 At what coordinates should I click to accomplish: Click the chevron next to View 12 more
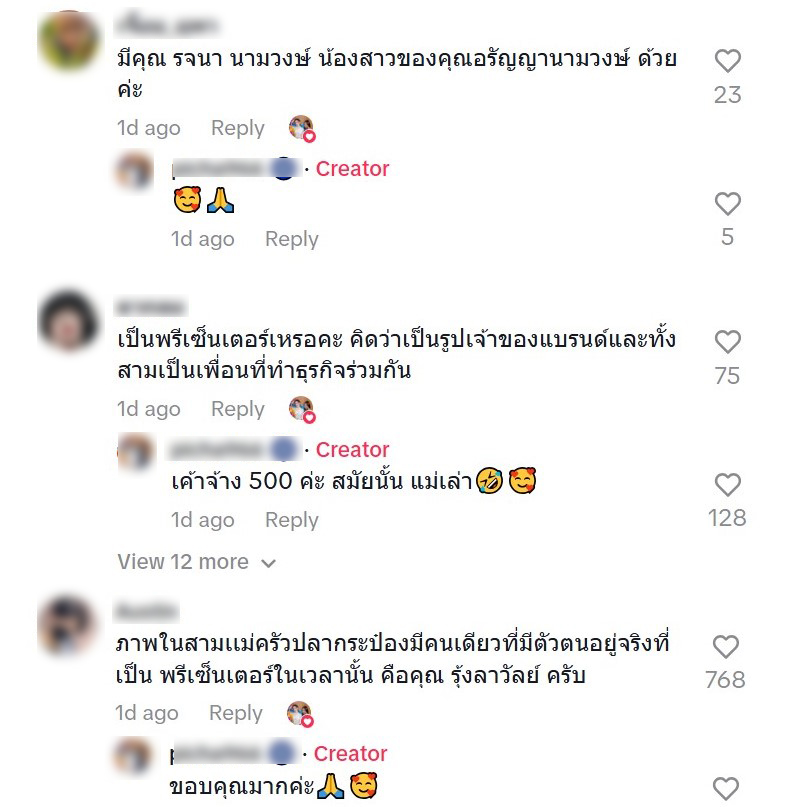click(x=268, y=564)
